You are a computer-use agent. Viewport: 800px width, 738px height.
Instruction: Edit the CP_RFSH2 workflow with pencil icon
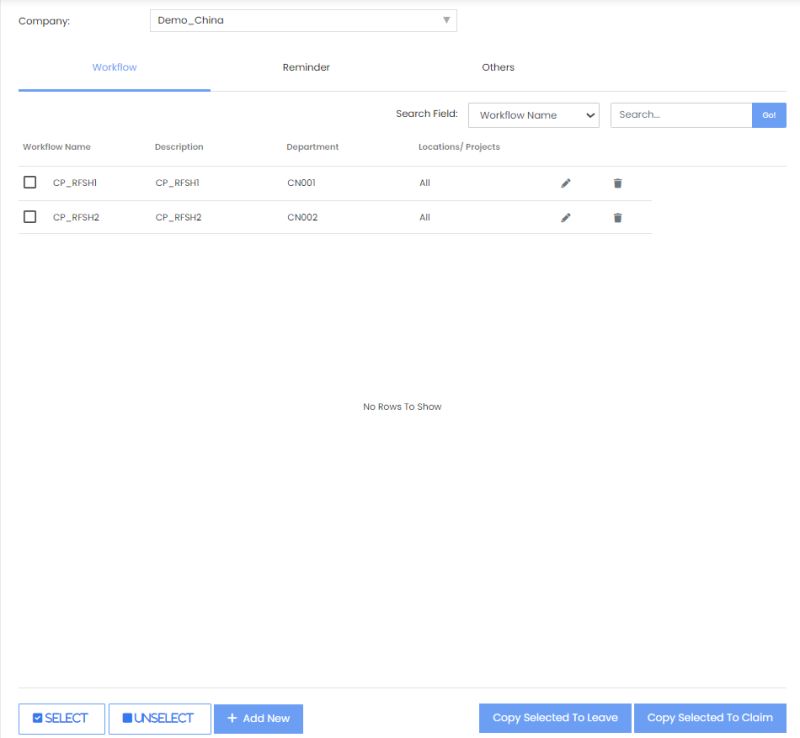pyautogui.click(x=566, y=218)
